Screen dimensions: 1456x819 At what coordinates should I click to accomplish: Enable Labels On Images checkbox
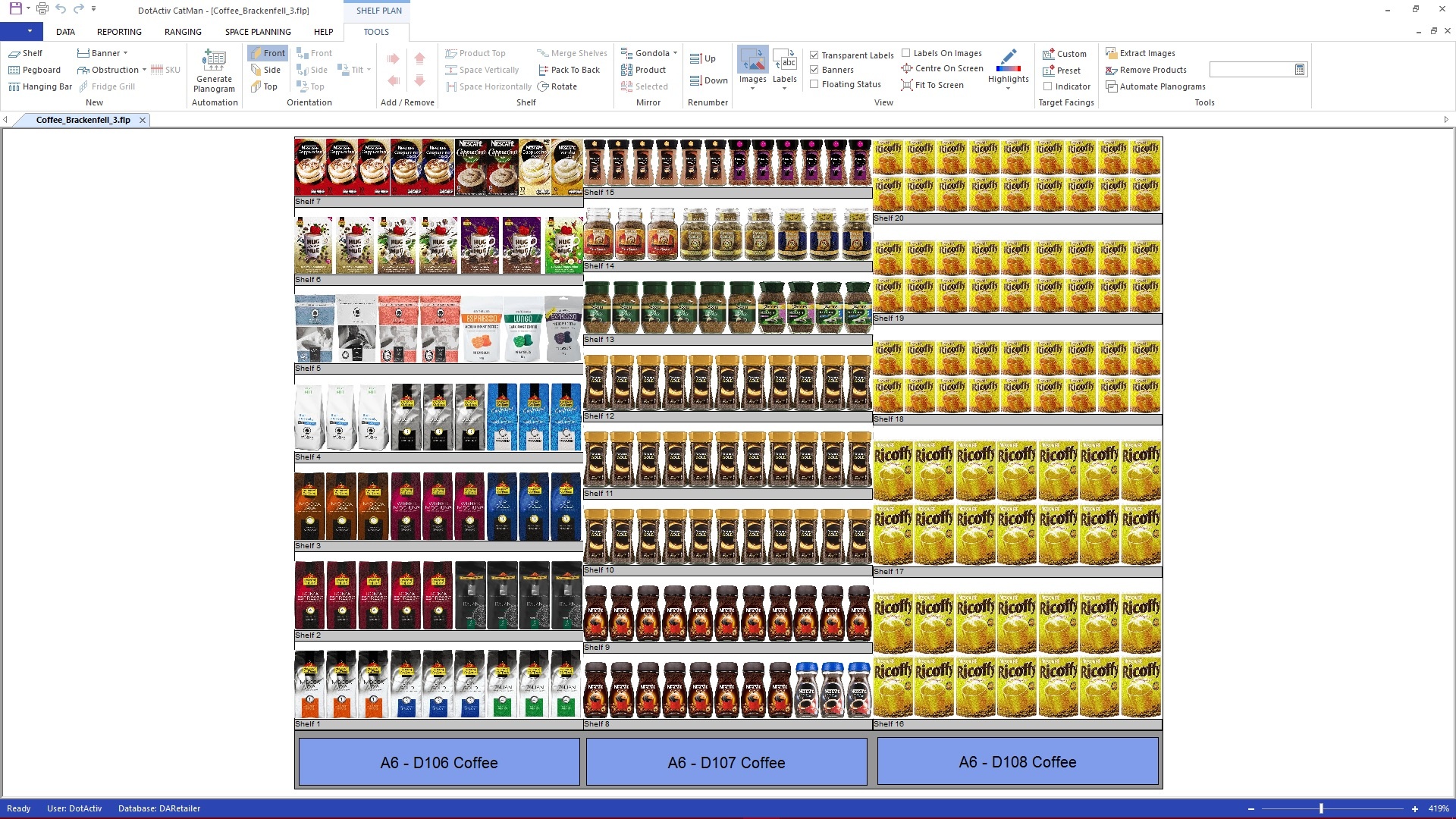[x=905, y=53]
